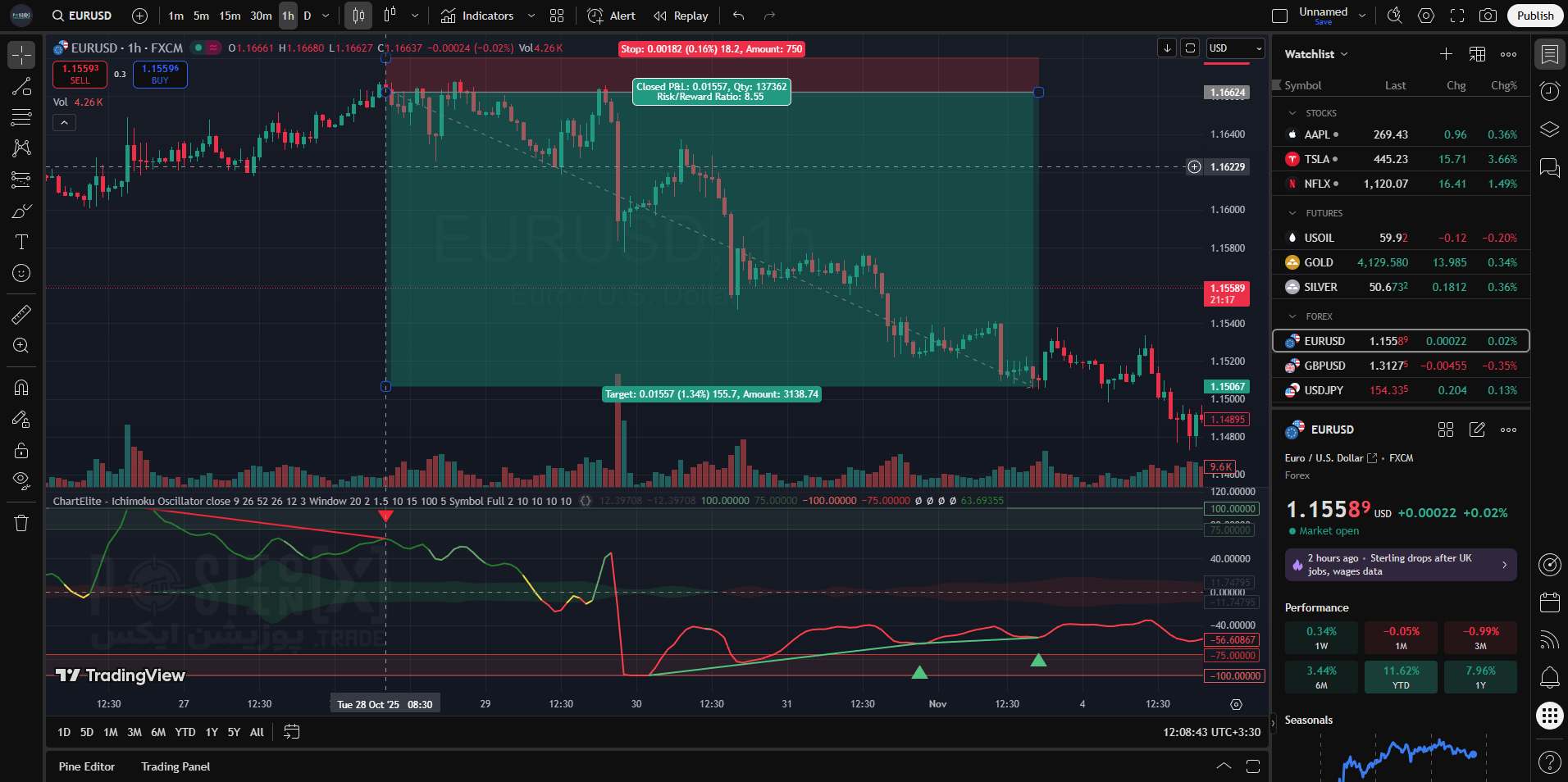Viewport: 1568px width, 782px height.
Task: Click the SELL price button
Action: pyautogui.click(x=80, y=74)
